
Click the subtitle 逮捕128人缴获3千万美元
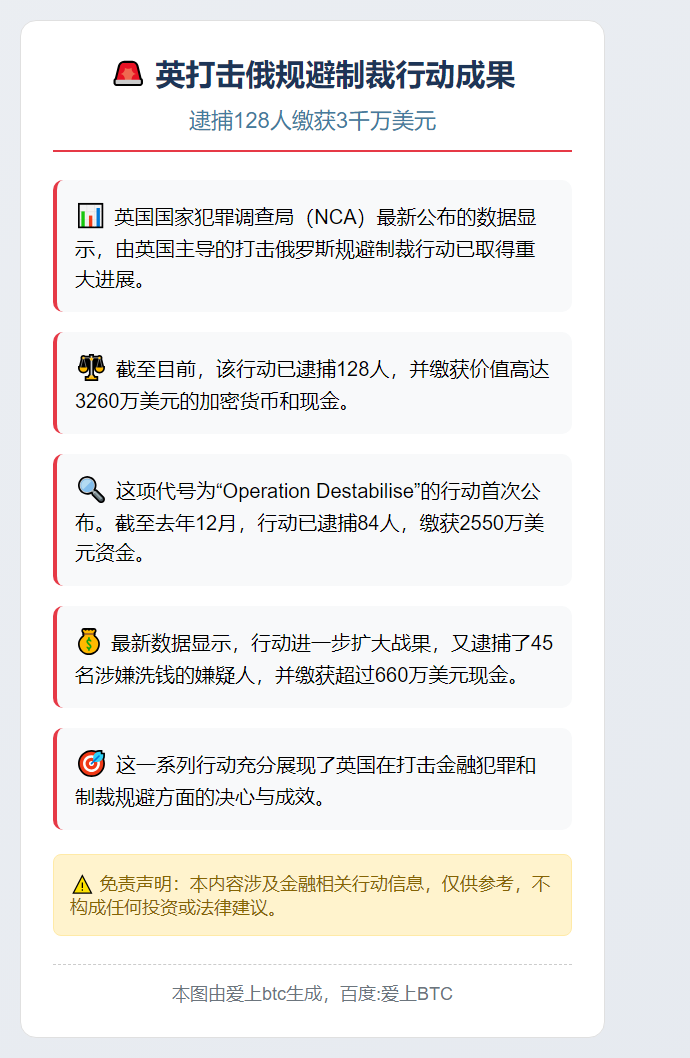[312, 121]
